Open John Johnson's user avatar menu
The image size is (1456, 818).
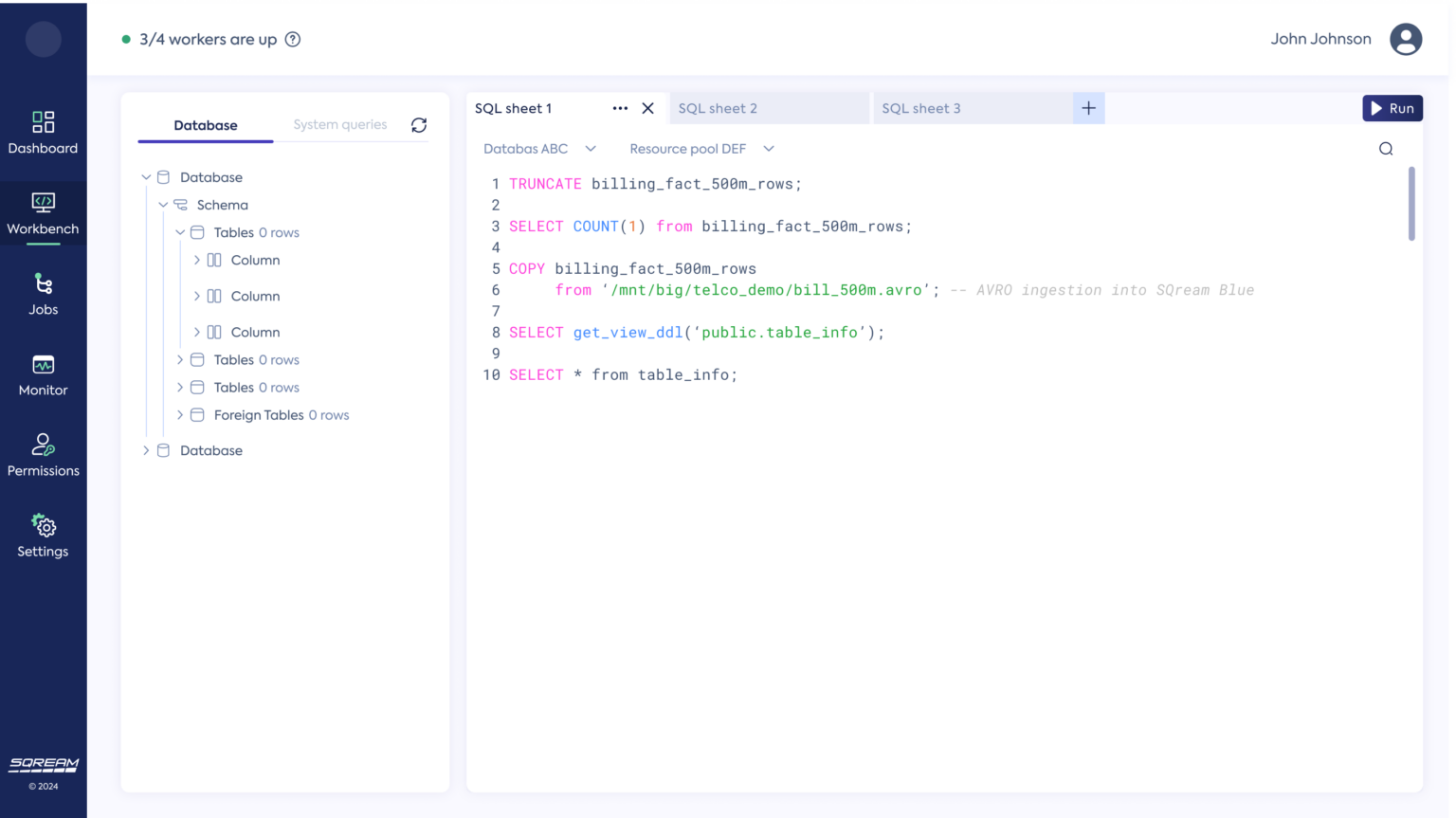tap(1406, 39)
